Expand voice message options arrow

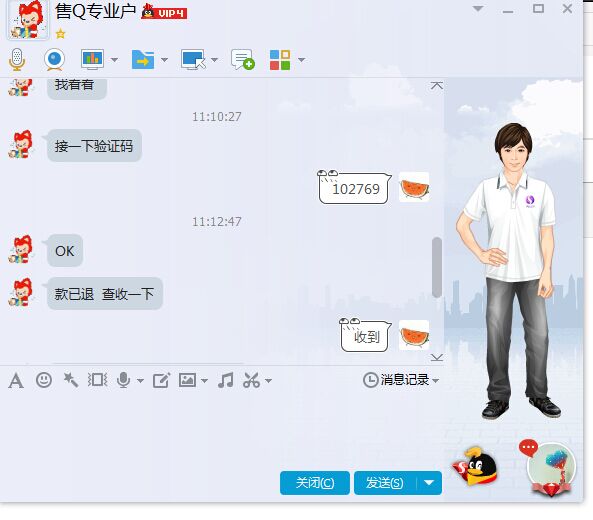point(140,380)
